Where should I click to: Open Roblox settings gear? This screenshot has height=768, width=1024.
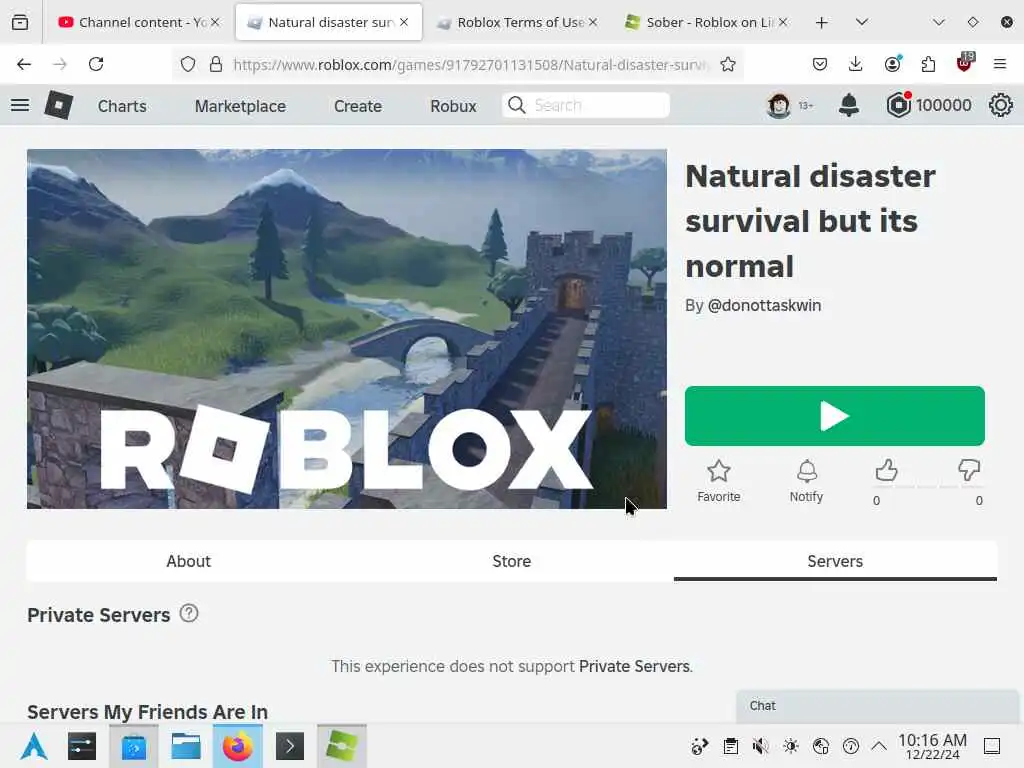(1000, 105)
